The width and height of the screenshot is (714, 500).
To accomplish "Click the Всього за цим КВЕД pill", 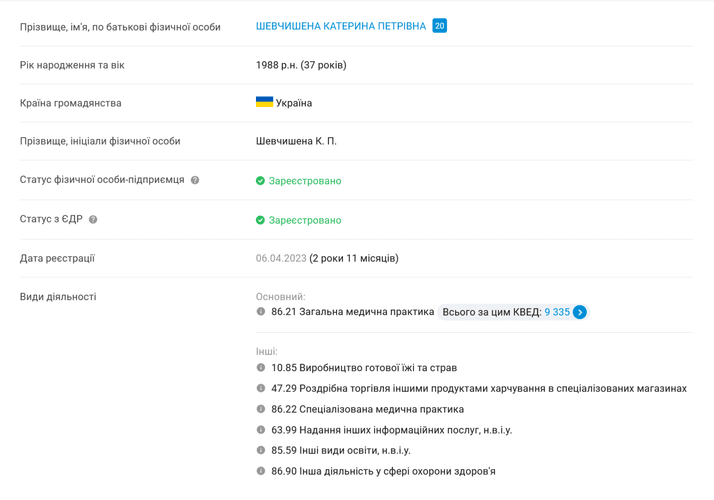I will click(492, 312).
